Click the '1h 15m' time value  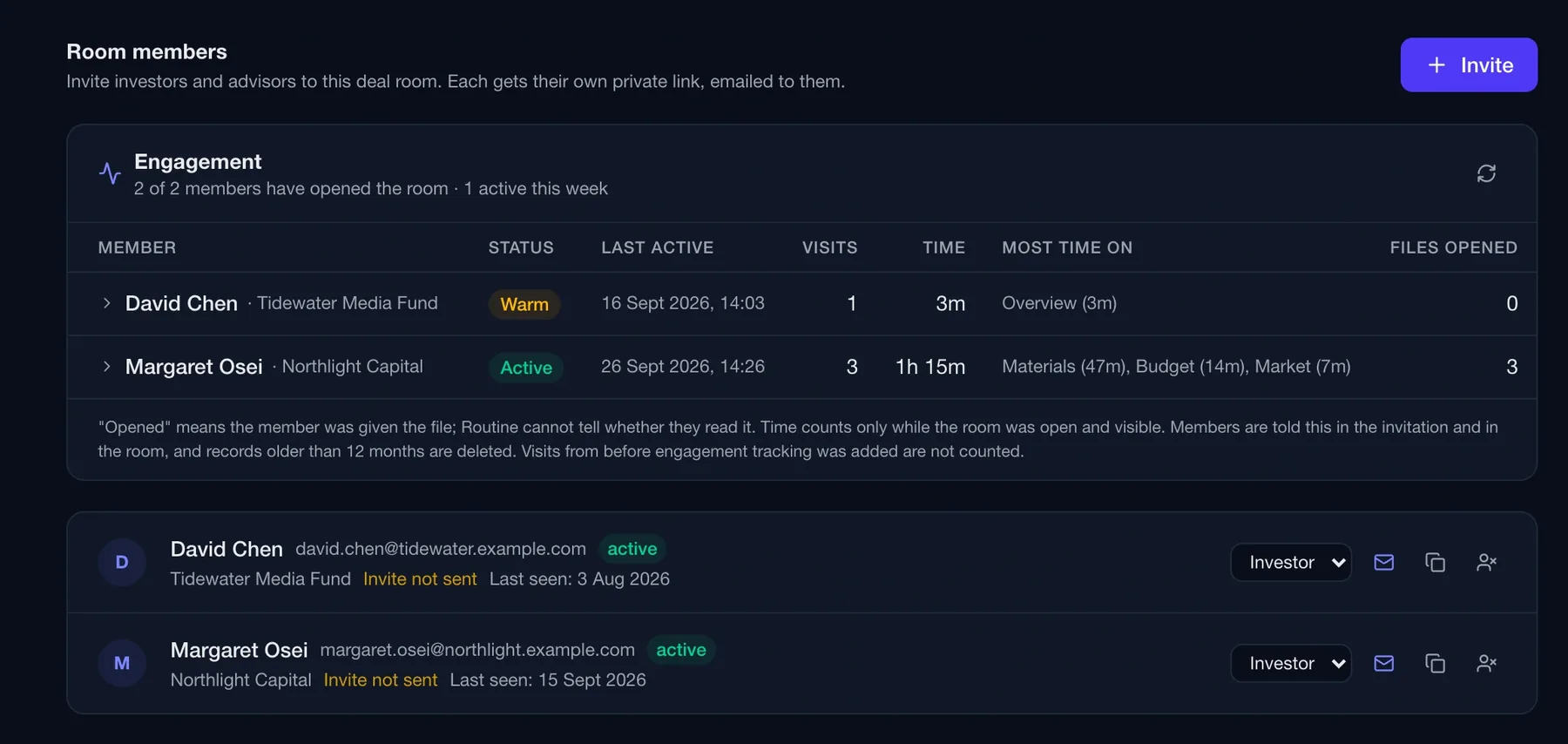coord(930,367)
